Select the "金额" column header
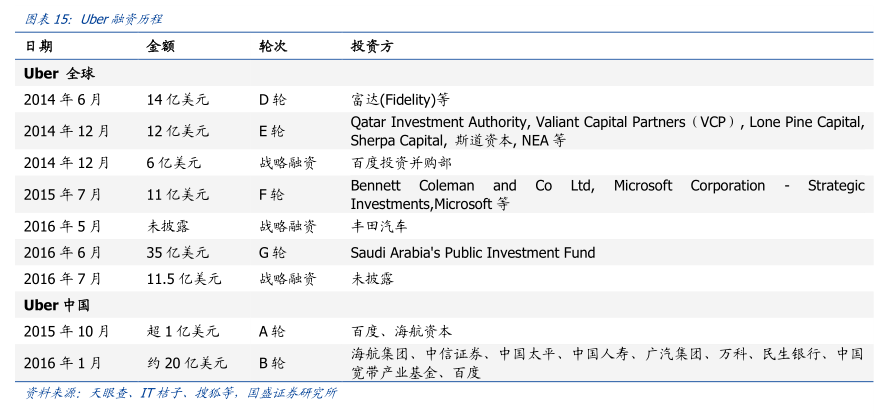Image resolution: width=878 pixels, height=417 pixels. pyautogui.click(x=160, y=46)
